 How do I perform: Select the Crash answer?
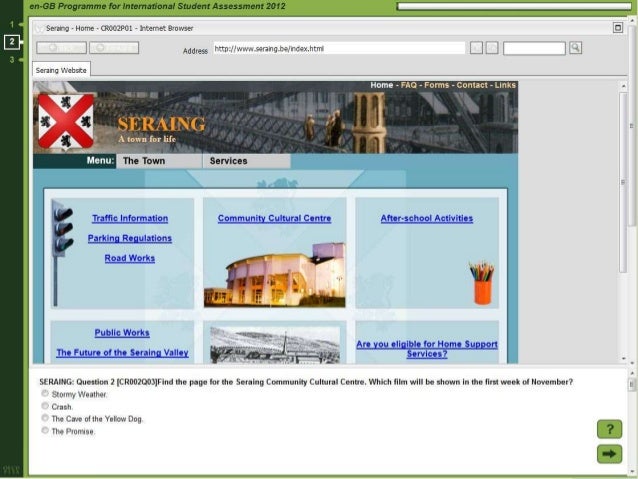[x=45, y=406]
